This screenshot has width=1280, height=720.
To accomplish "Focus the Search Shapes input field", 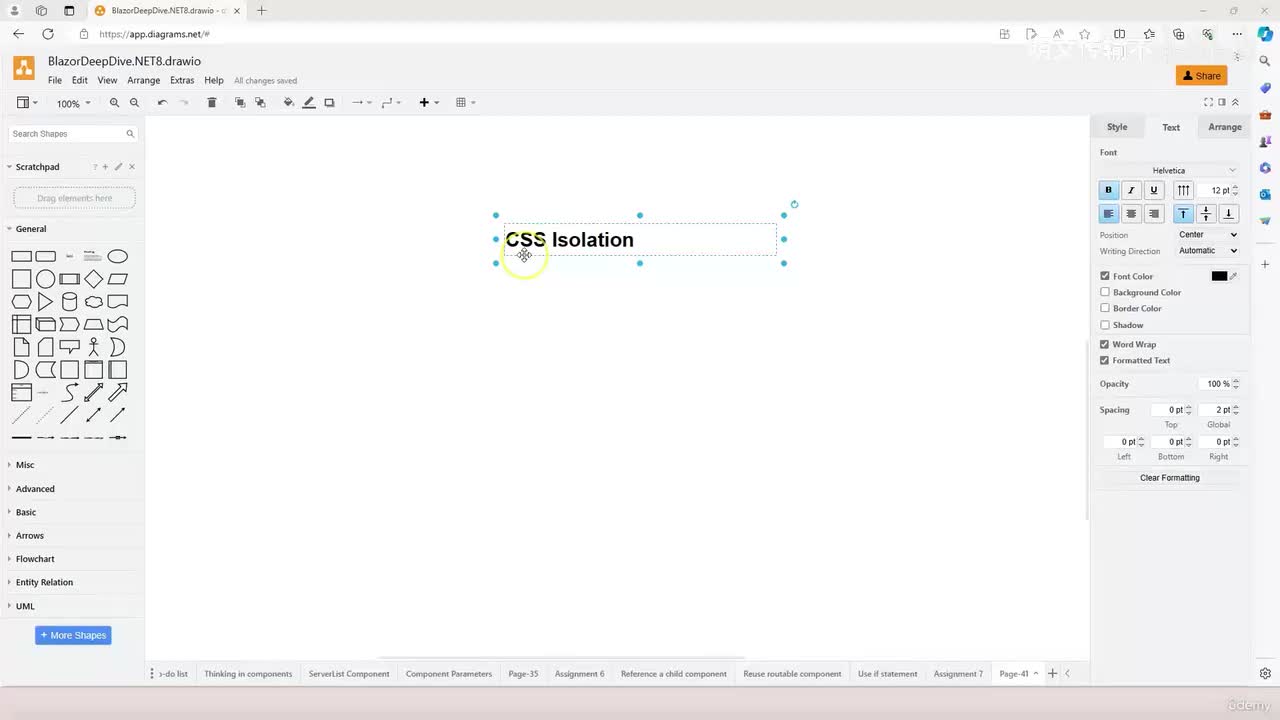I will coord(73,133).
